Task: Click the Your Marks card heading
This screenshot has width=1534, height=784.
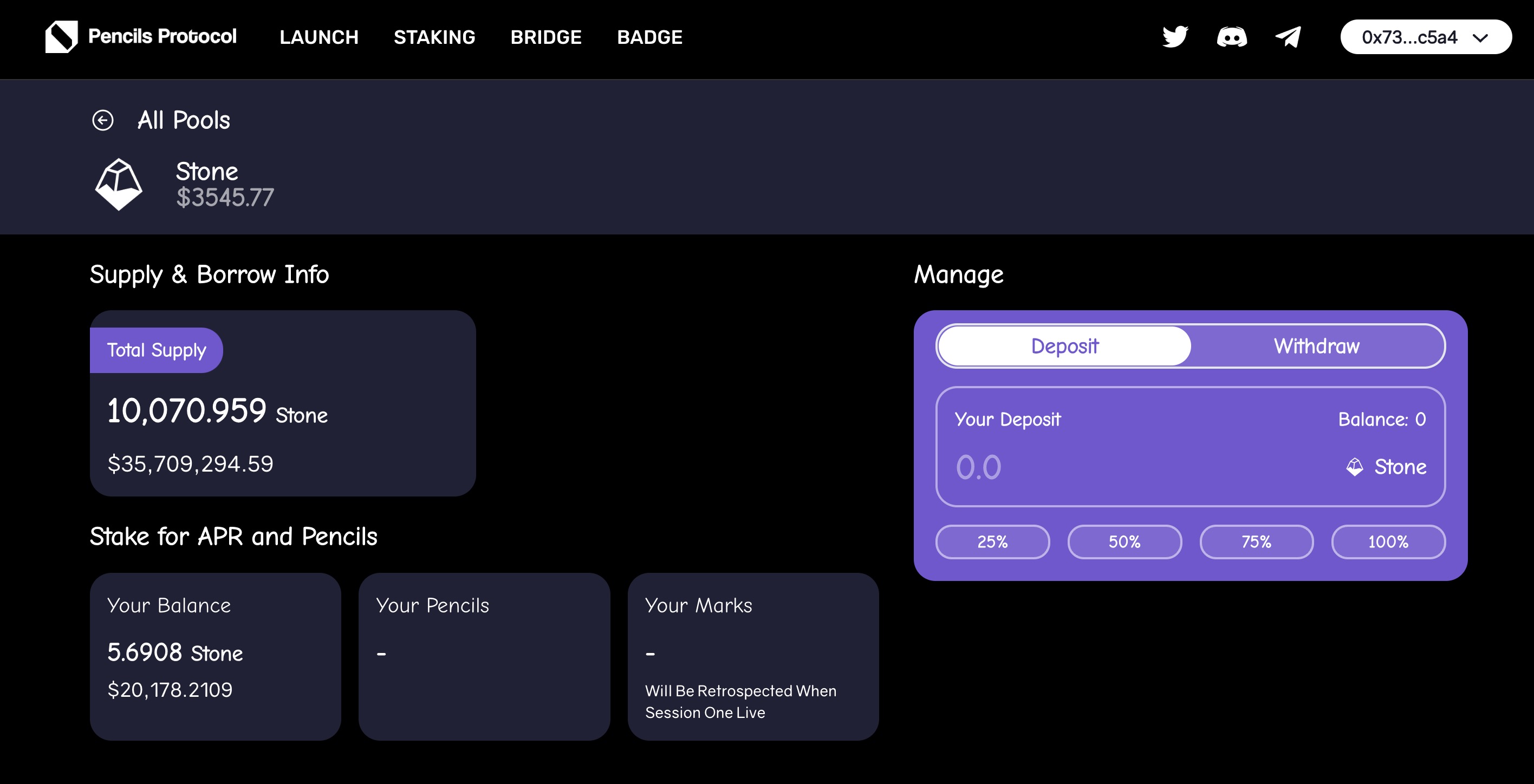Action: (699, 605)
